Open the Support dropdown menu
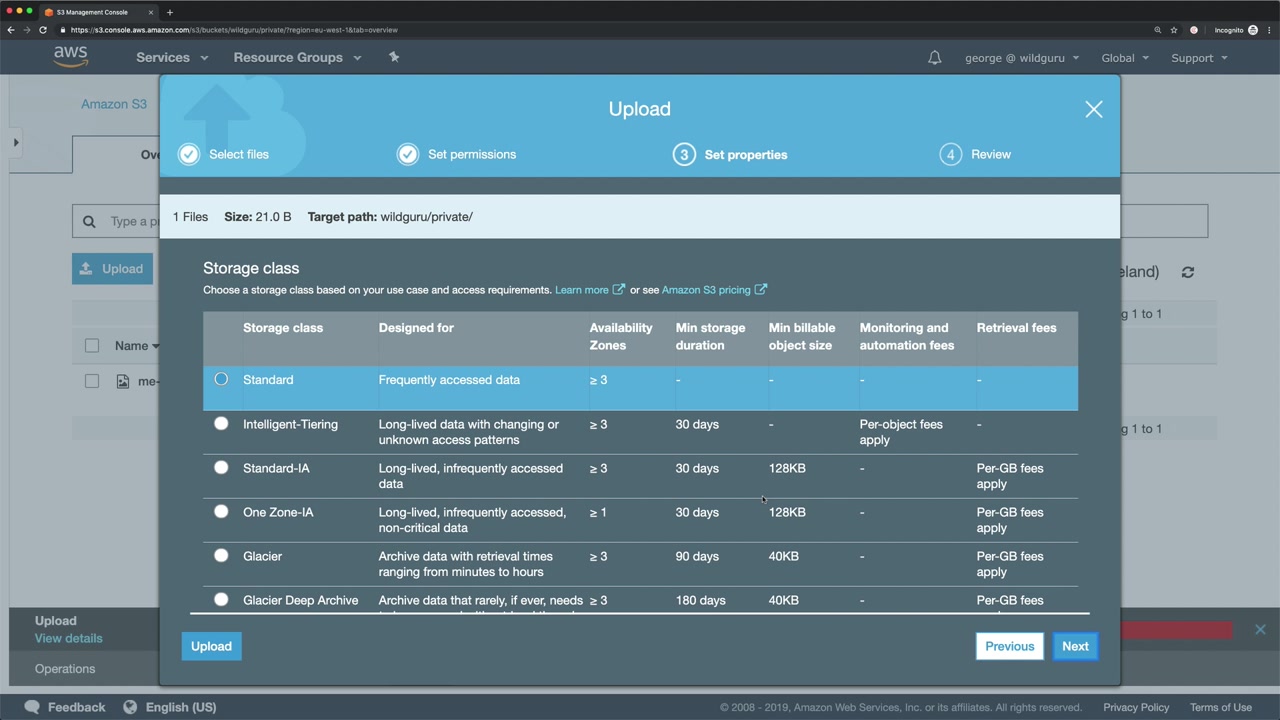Screen dimensions: 1280x720 pos(1198,58)
